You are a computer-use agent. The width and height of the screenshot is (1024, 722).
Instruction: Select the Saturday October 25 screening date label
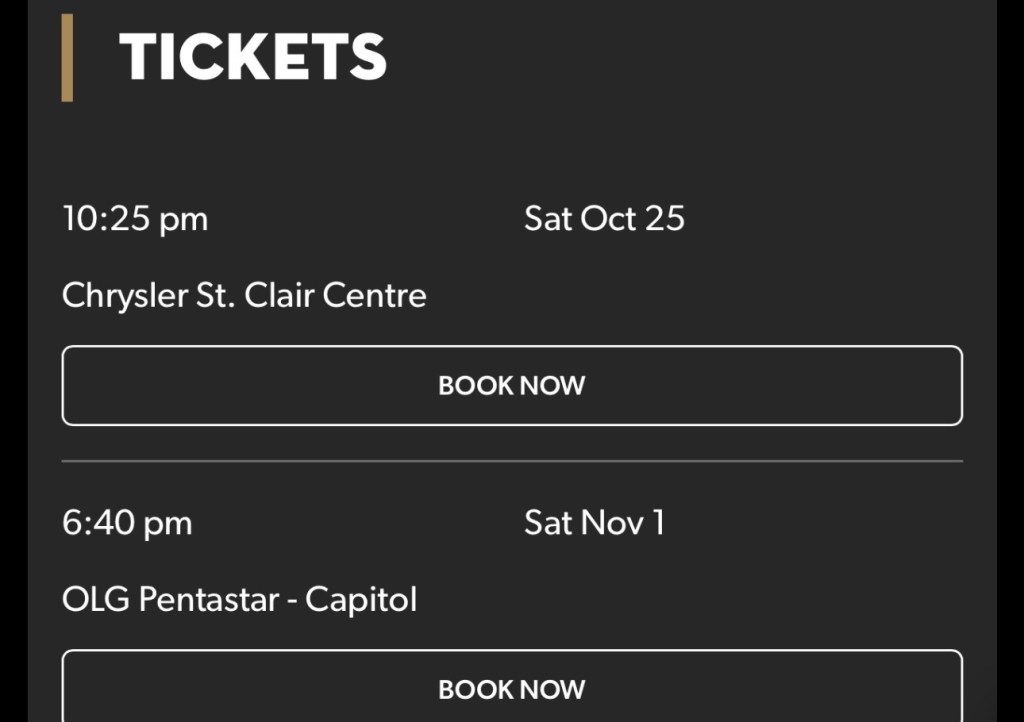604,219
